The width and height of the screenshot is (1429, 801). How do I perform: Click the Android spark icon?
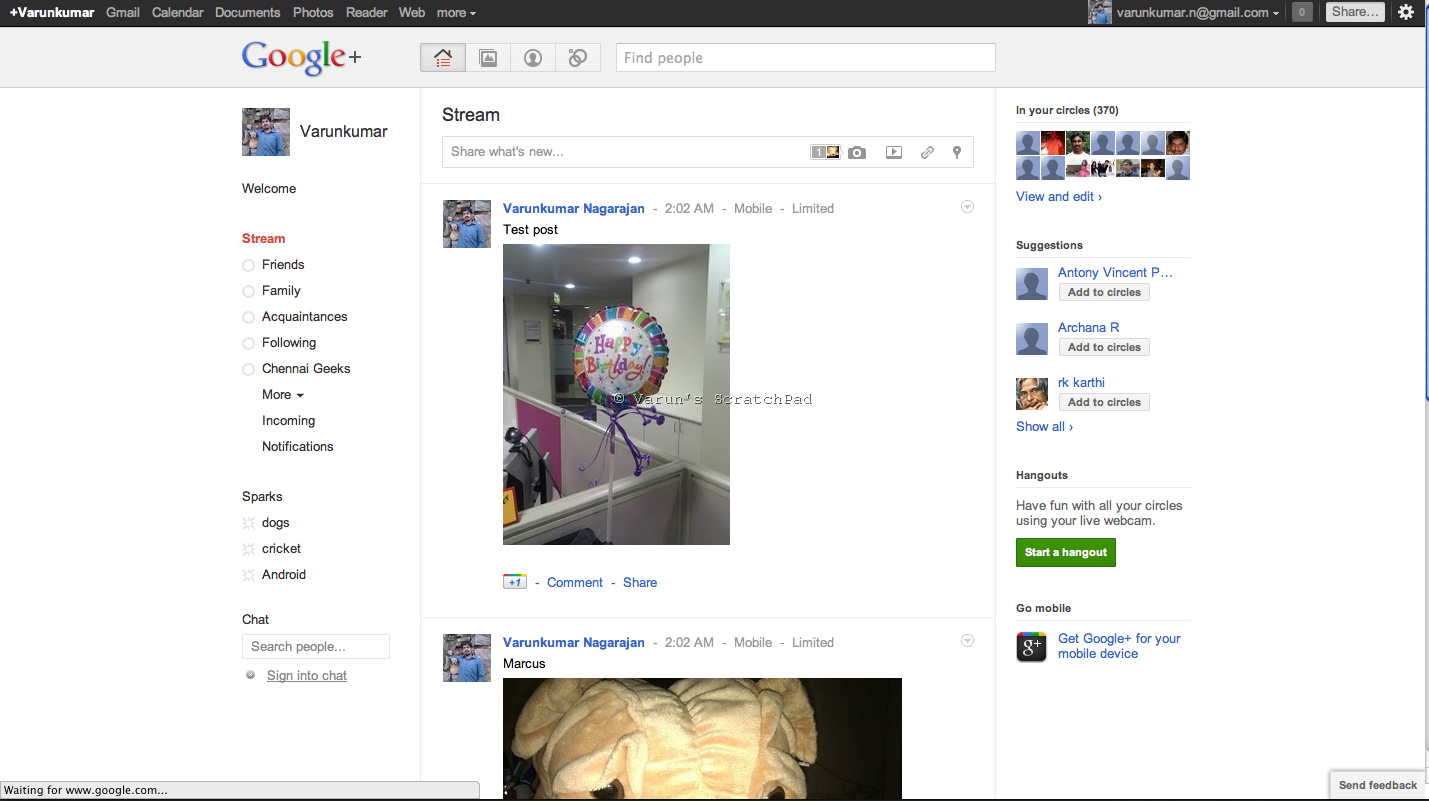pyautogui.click(x=249, y=575)
